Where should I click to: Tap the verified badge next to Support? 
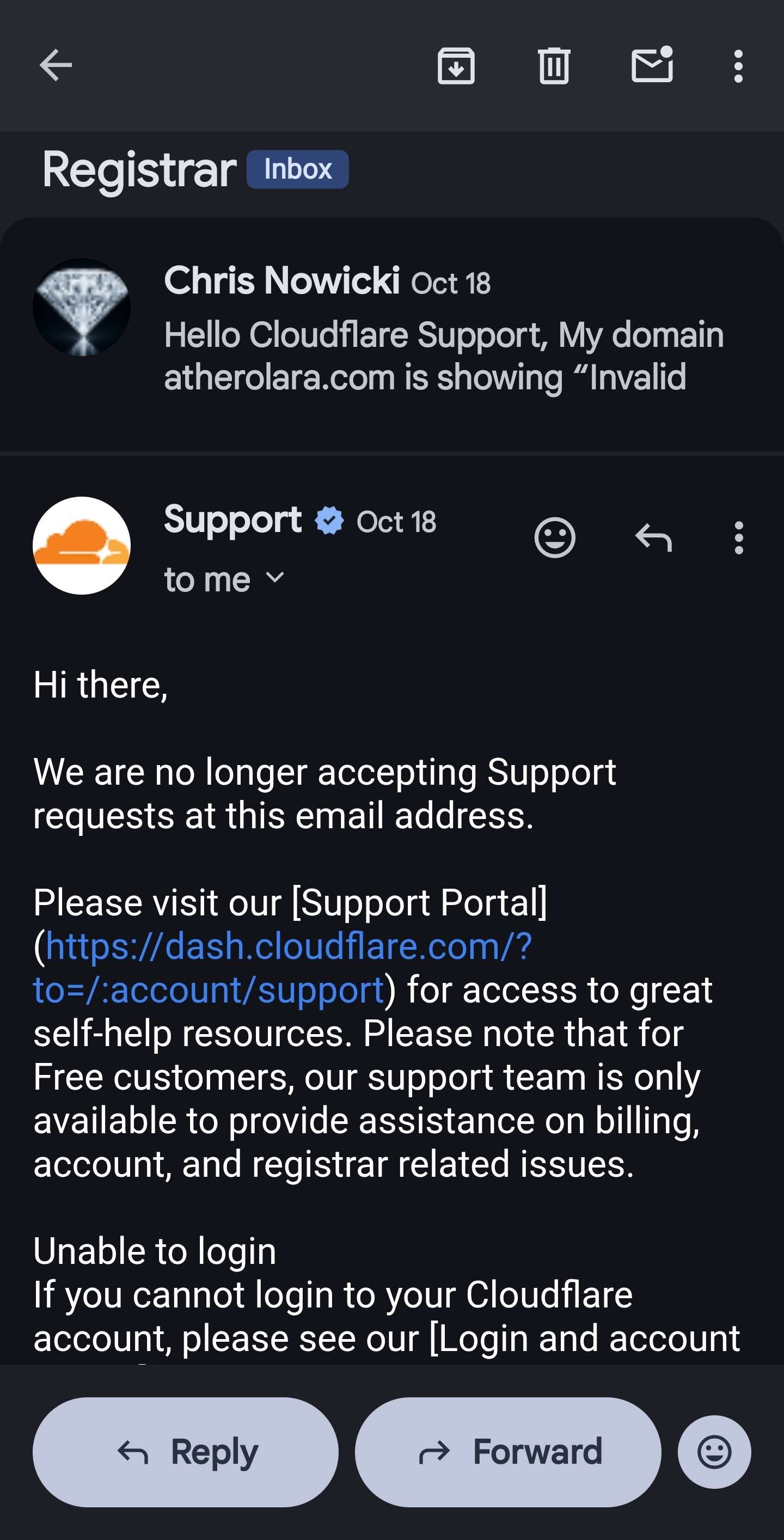pyautogui.click(x=327, y=520)
